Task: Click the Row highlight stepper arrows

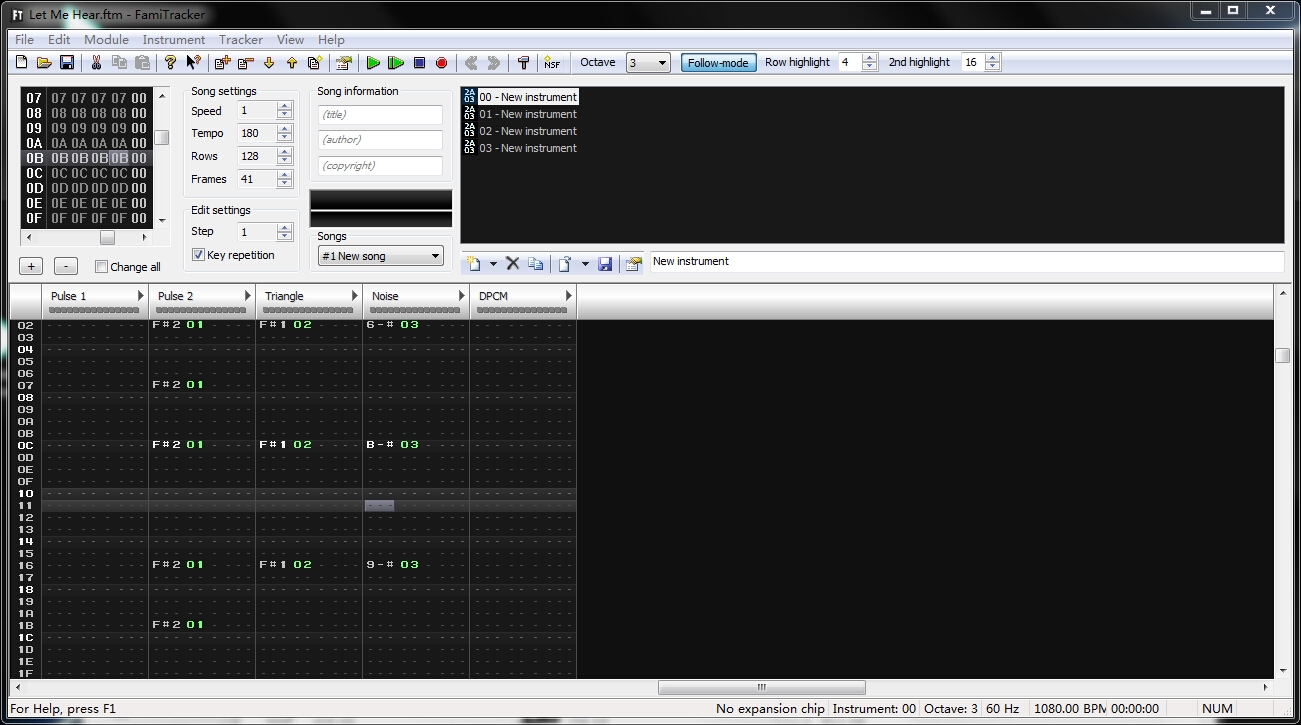Action: click(x=870, y=62)
